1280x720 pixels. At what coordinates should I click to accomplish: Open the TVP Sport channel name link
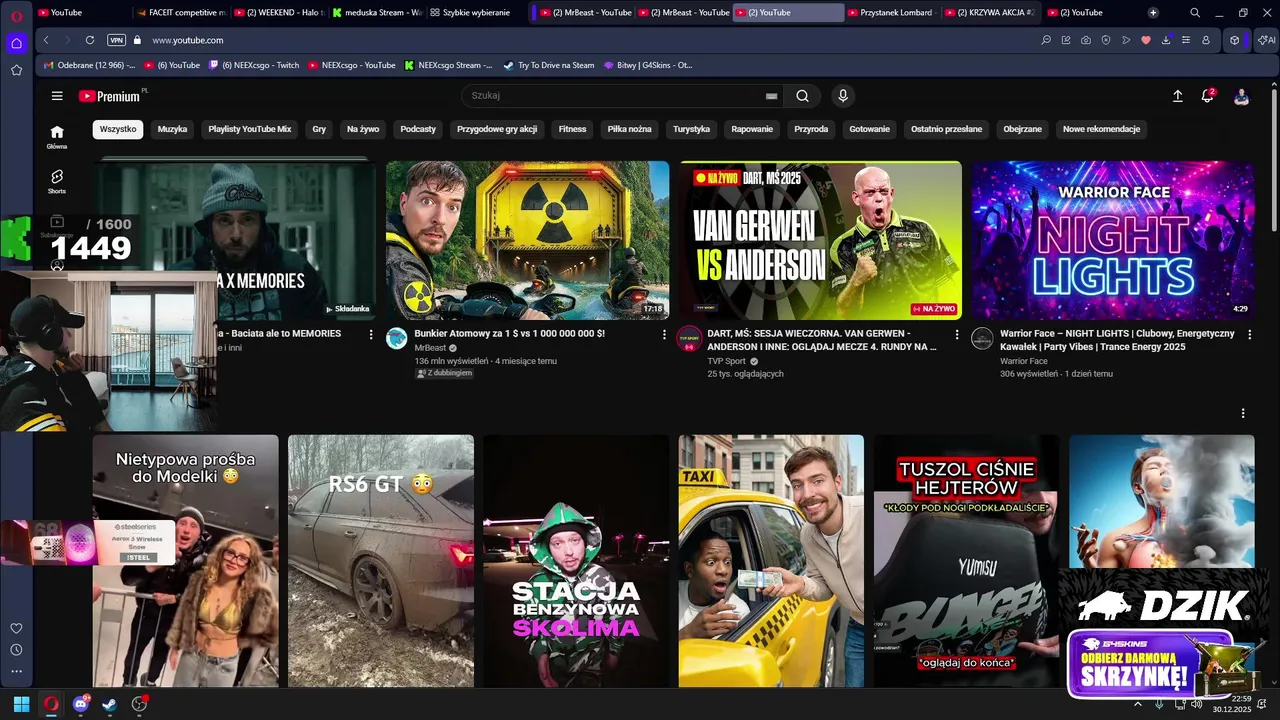point(728,361)
